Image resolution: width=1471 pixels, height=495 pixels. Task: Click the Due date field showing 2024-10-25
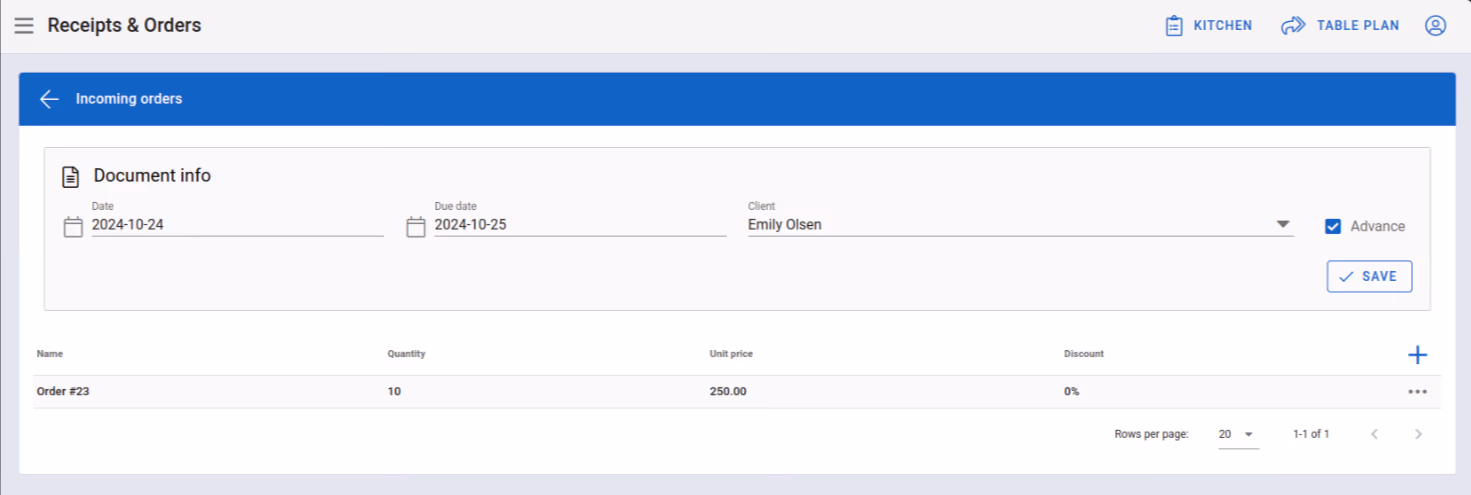[580, 225]
